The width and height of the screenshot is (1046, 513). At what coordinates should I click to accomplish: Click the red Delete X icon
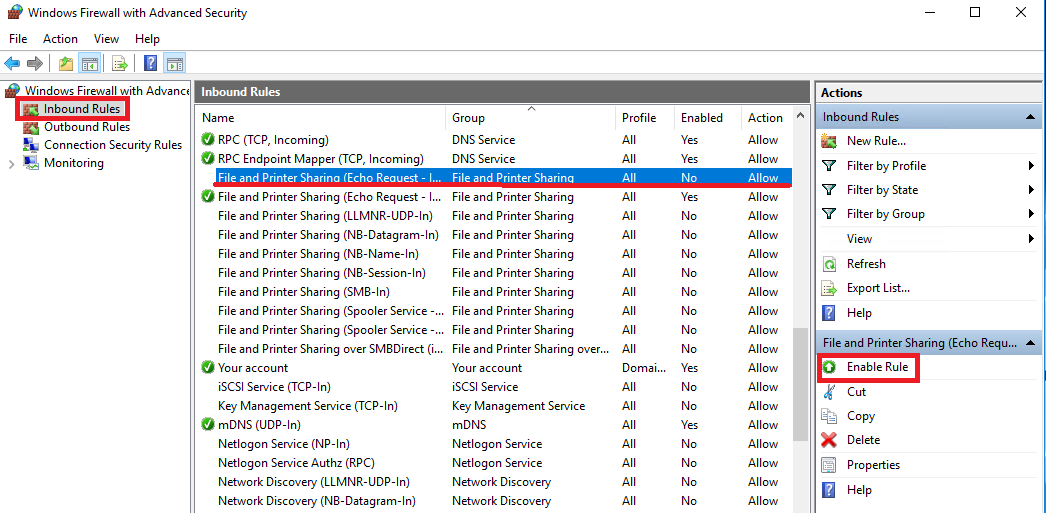[829, 440]
